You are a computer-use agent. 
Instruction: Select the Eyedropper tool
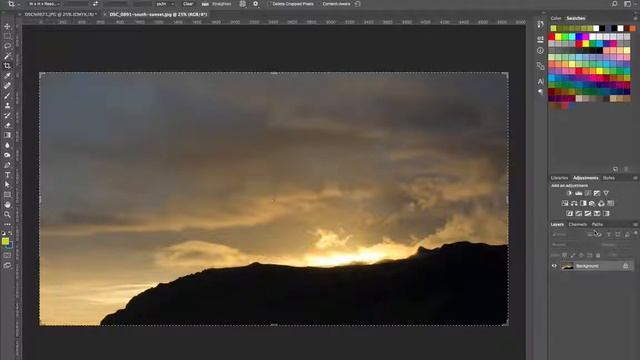tap(7, 76)
